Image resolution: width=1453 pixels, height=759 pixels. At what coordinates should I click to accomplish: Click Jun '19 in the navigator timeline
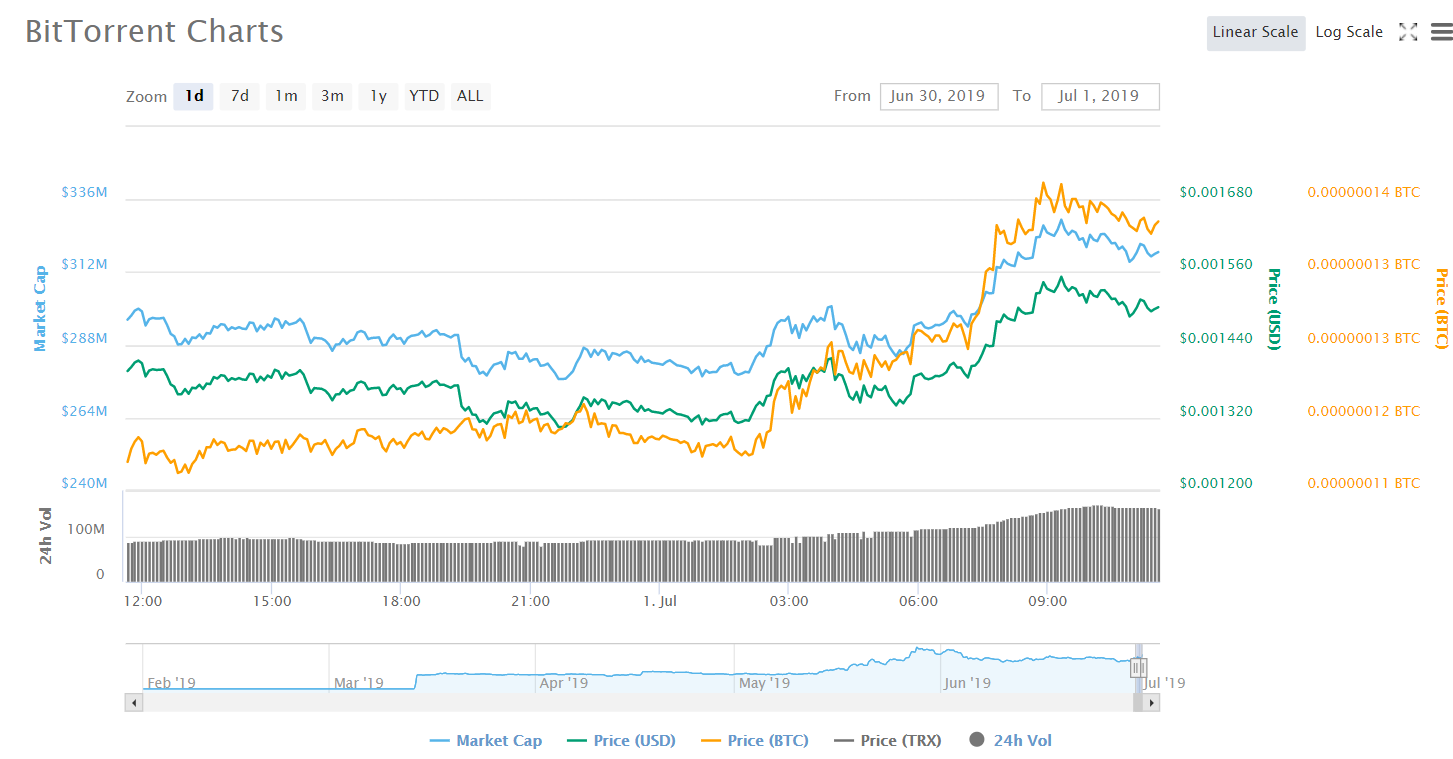tap(967, 684)
